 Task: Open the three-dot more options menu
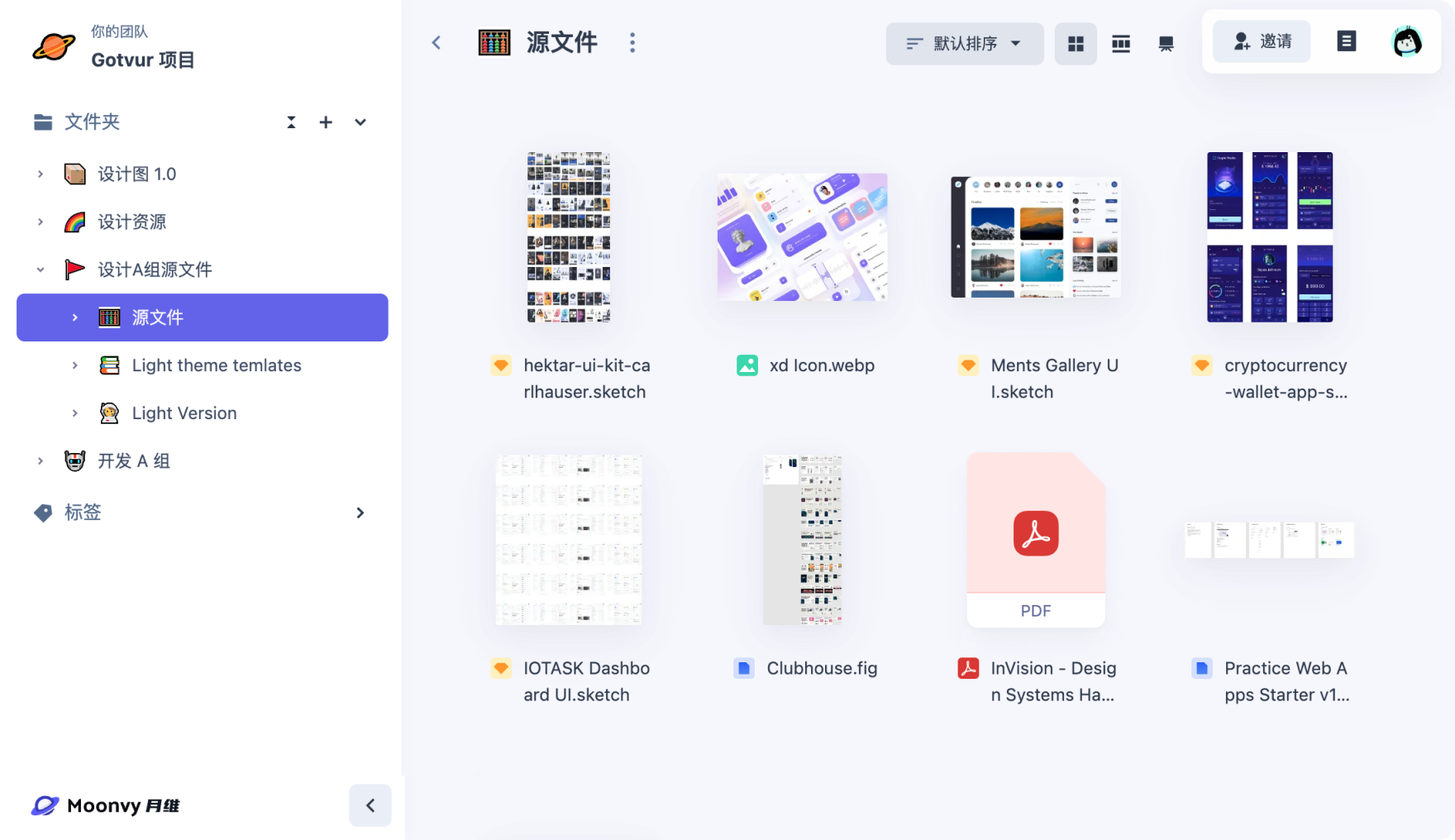click(632, 43)
